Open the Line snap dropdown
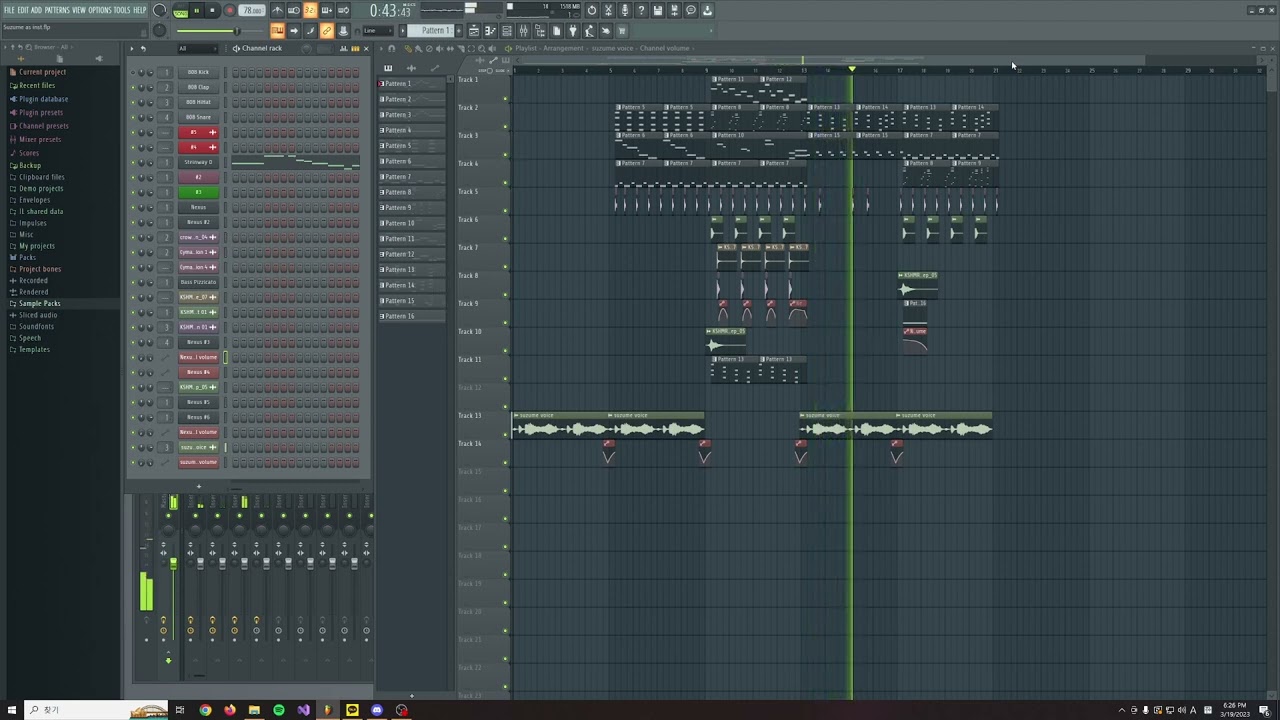The width and height of the screenshot is (1280, 720). click(378, 31)
